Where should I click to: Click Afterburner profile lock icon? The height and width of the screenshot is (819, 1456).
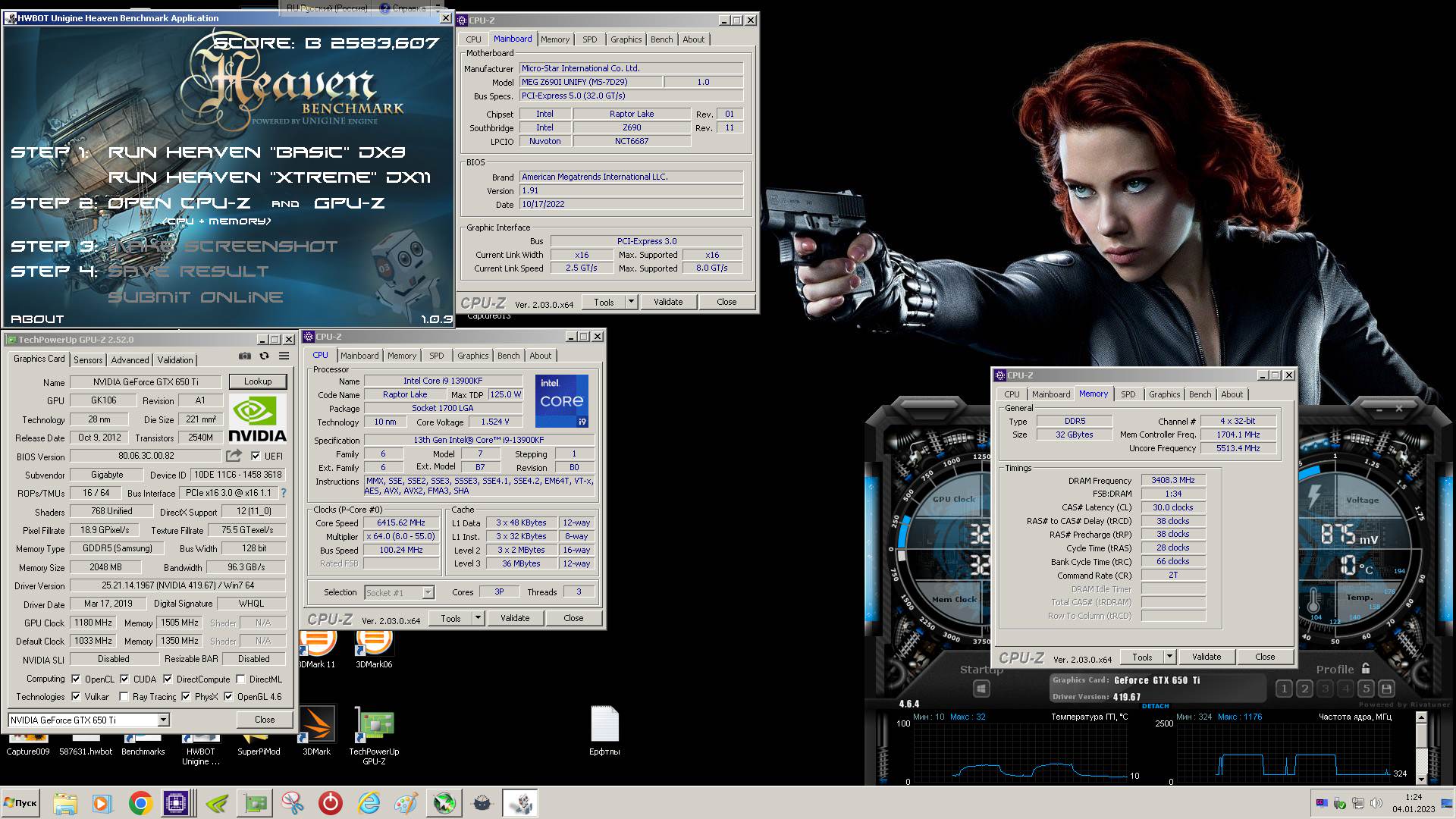coord(1366,669)
